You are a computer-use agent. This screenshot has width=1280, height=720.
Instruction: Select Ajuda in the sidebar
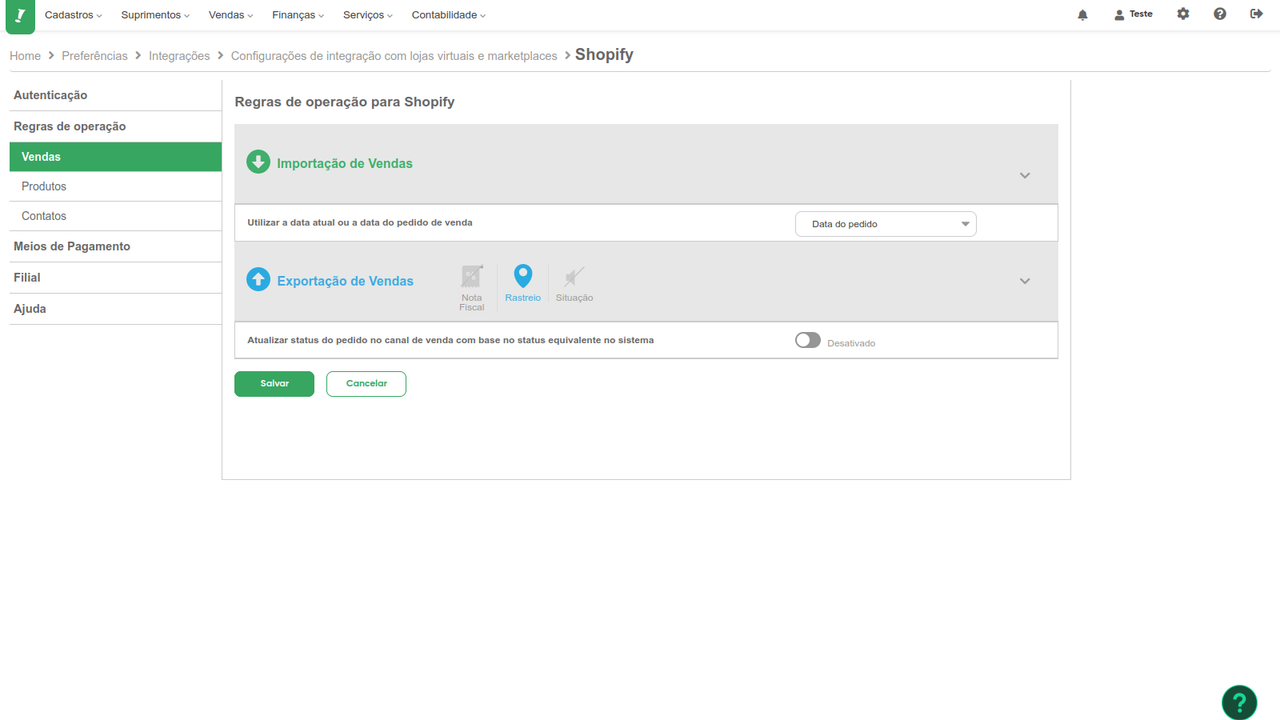115,309
